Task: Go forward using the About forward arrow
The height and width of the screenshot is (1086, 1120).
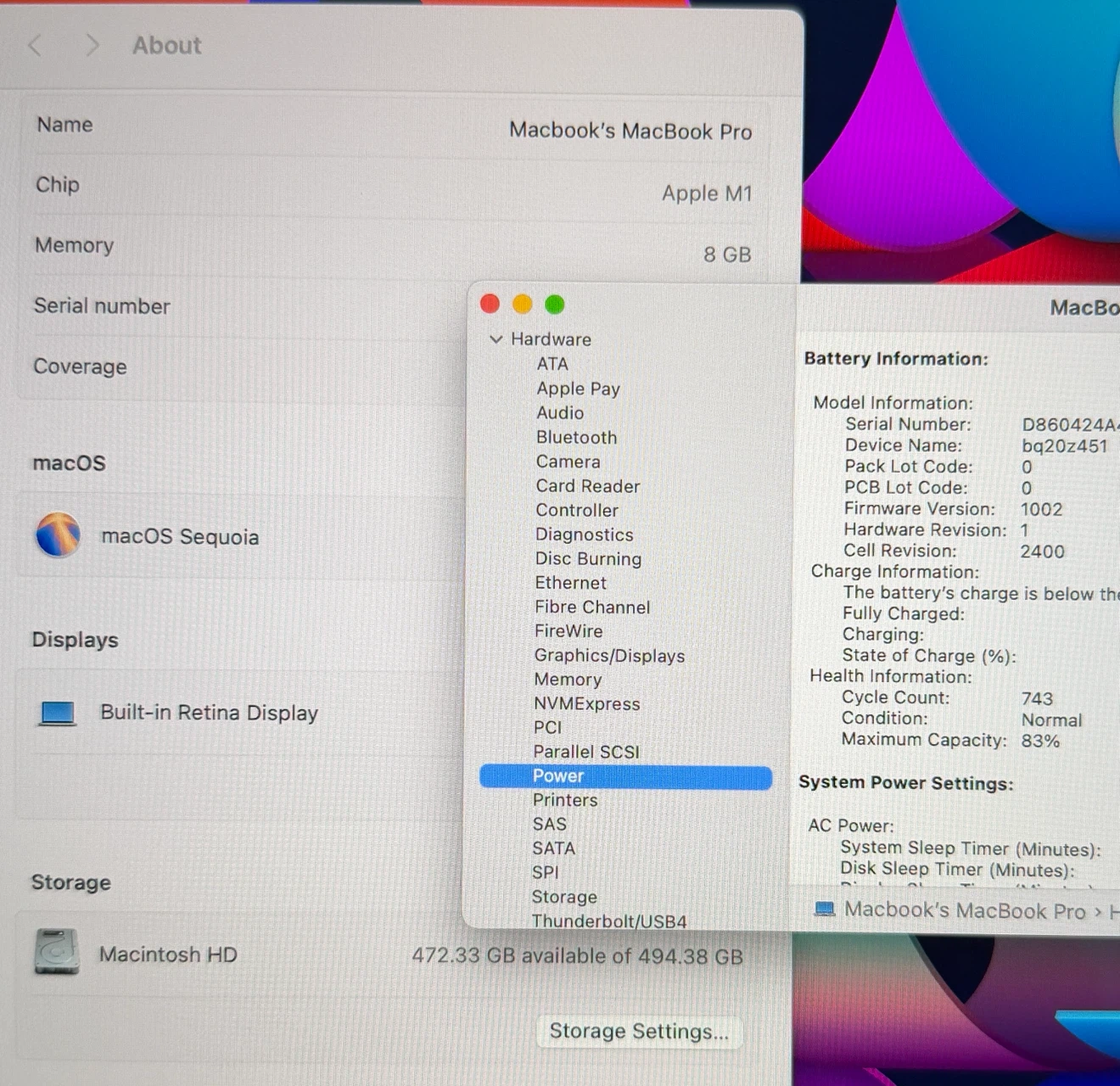Action: tap(92, 45)
